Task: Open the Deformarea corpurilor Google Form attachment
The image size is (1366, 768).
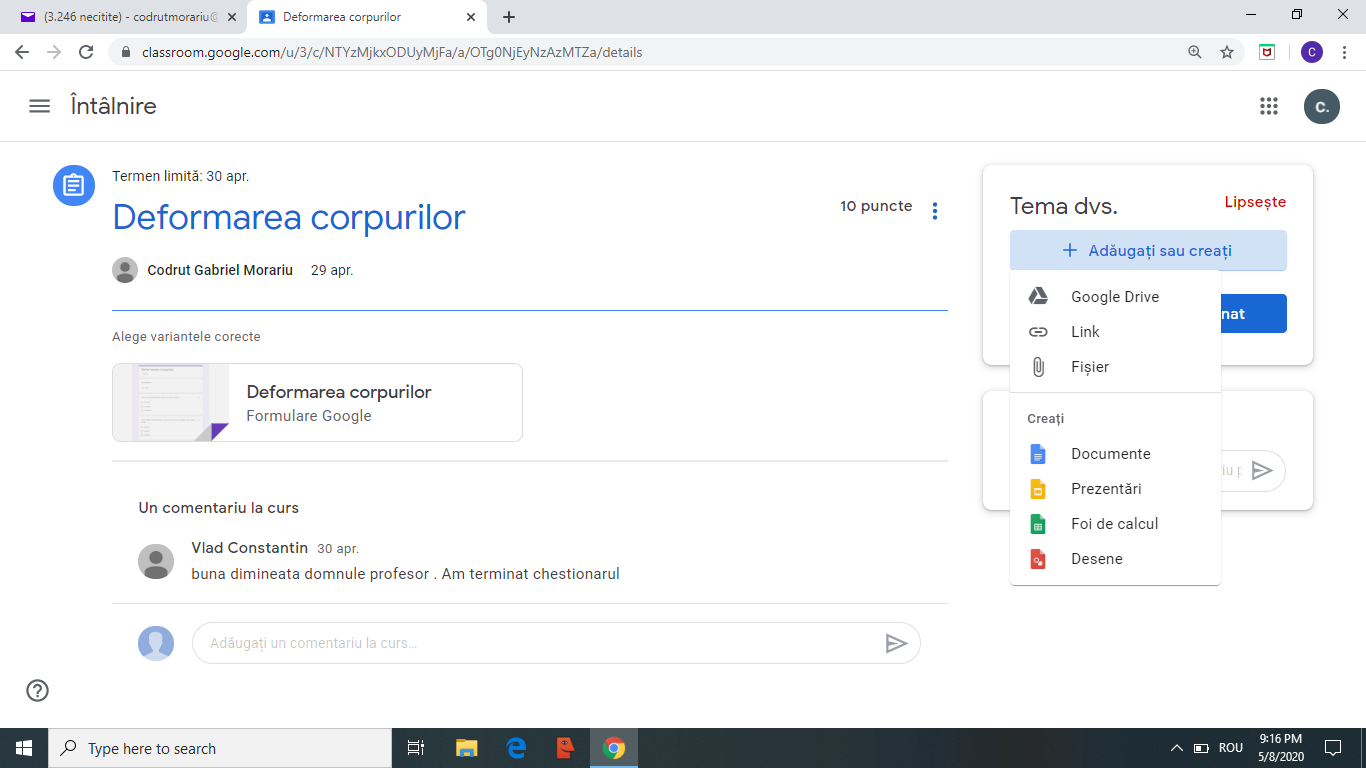Action: click(x=317, y=402)
